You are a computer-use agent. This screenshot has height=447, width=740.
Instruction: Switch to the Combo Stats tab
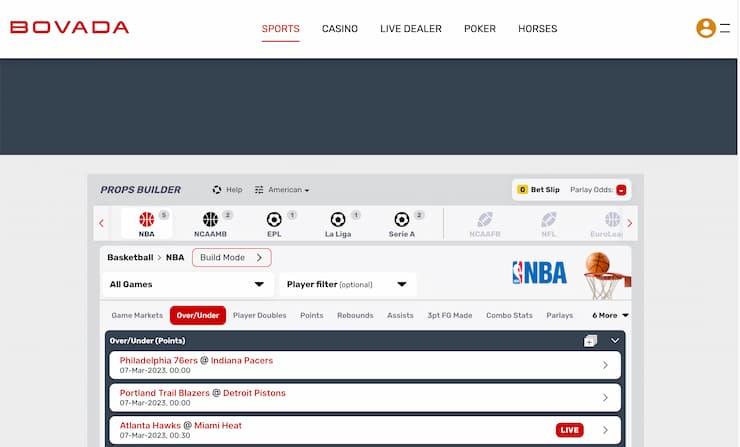click(x=509, y=315)
